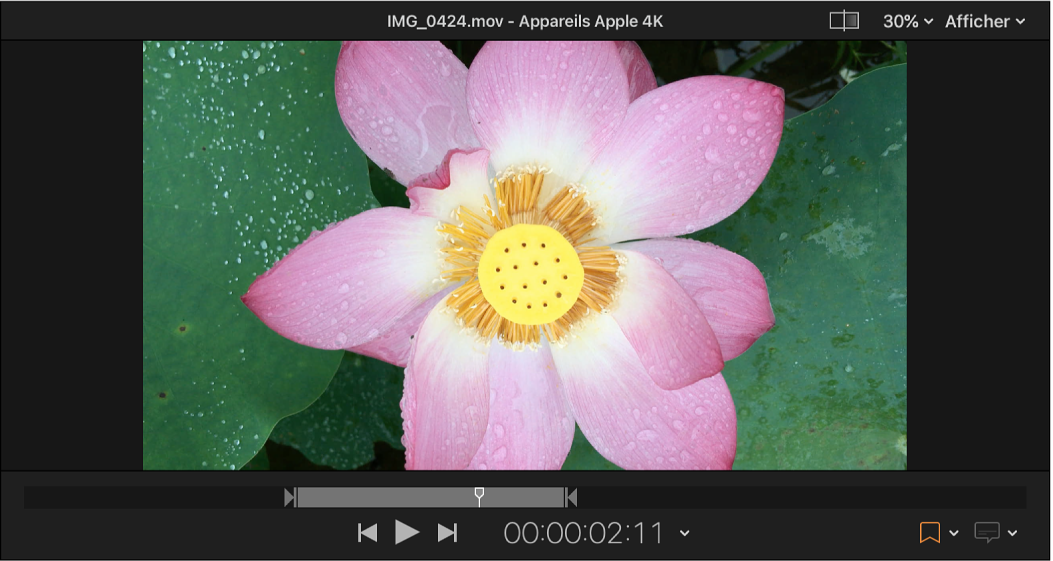The width and height of the screenshot is (1053, 561).
Task: Jump to the next marker or end
Action: click(x=447, y=533)
